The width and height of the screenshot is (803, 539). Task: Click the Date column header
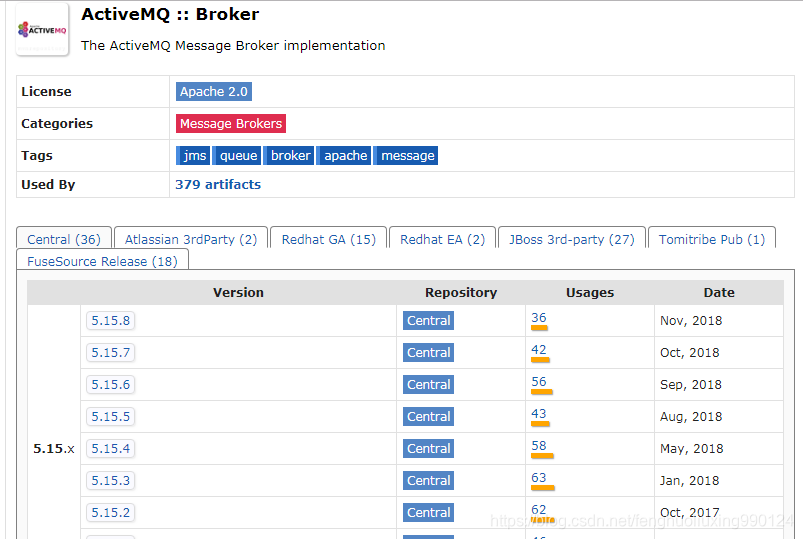tap(719, 293)
